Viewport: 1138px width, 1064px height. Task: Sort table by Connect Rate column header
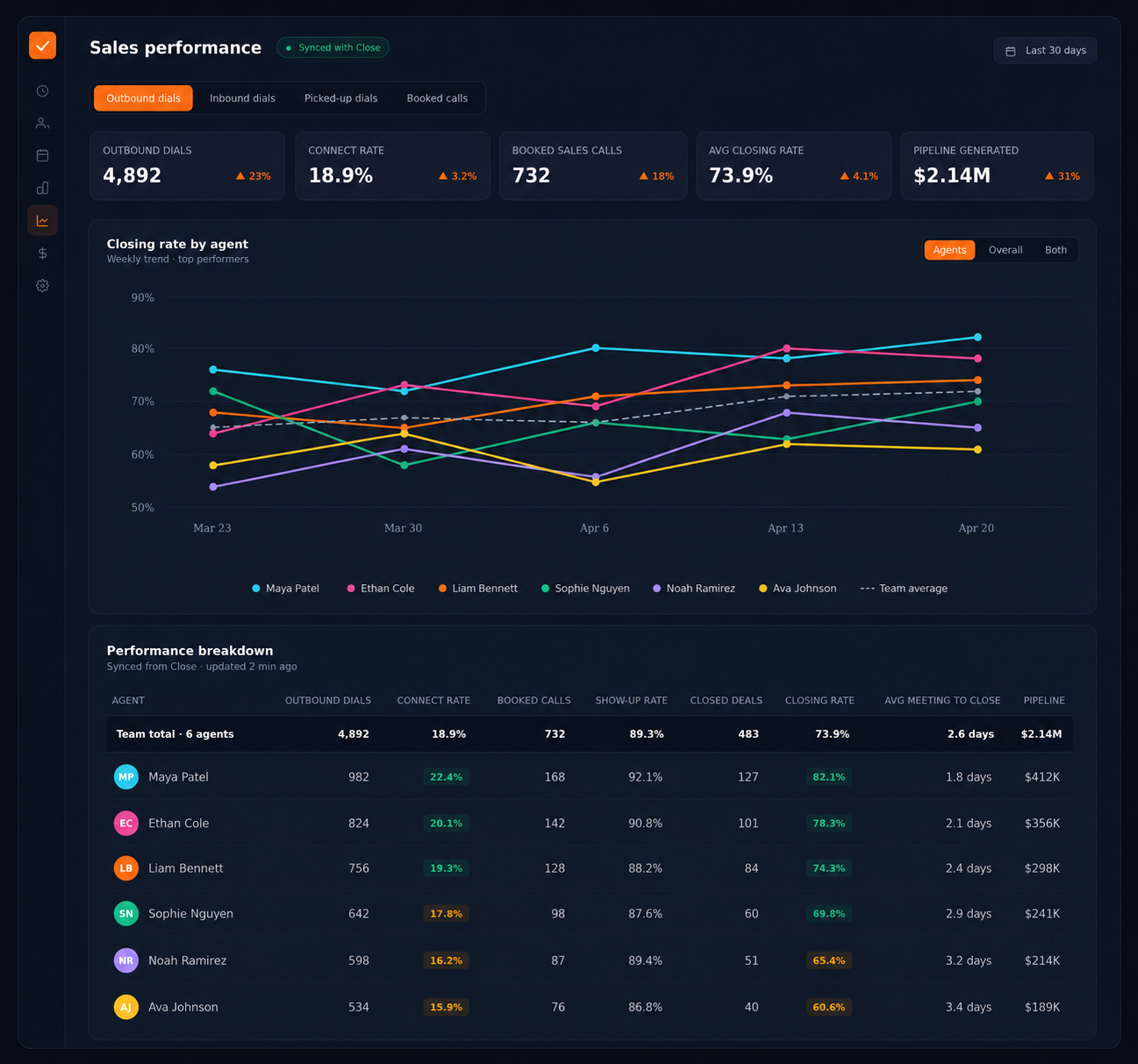click(x=433, y=701)
